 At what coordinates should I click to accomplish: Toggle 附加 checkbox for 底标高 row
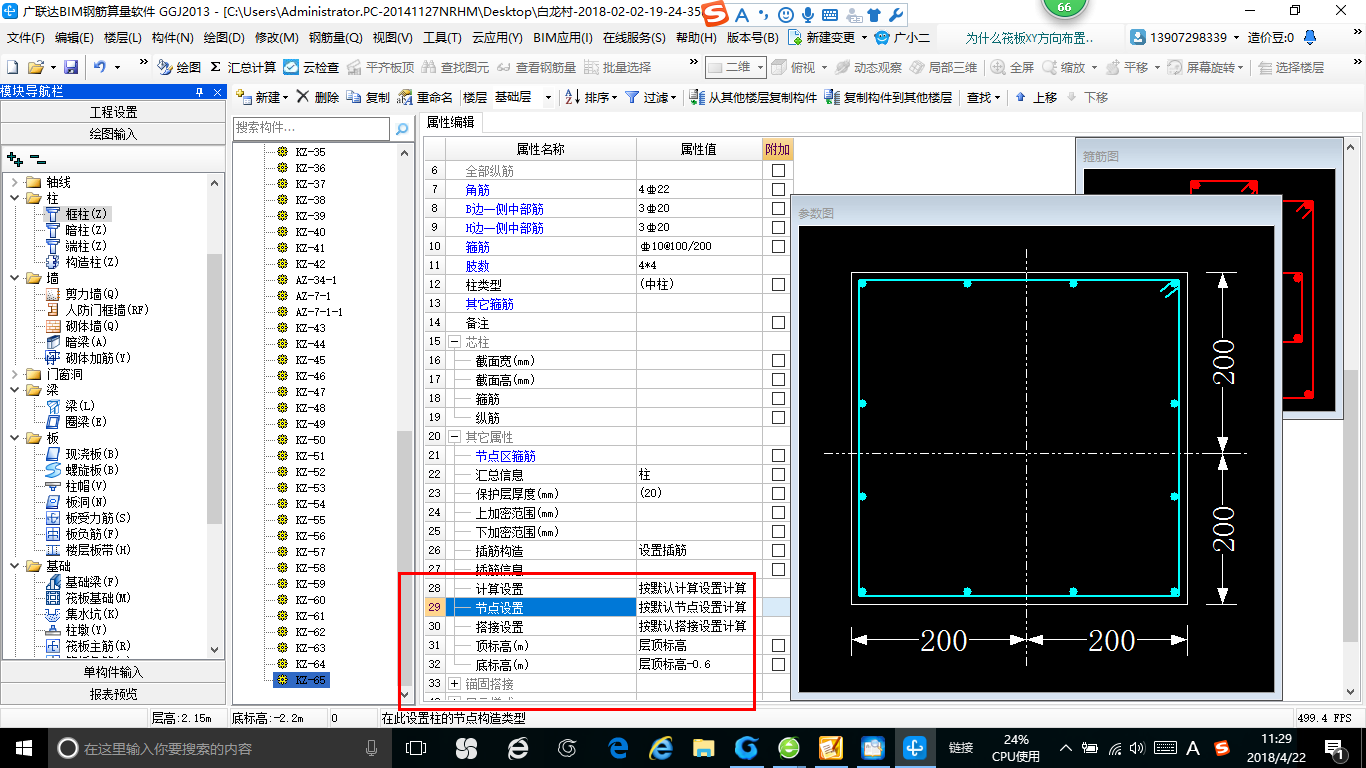778,664
